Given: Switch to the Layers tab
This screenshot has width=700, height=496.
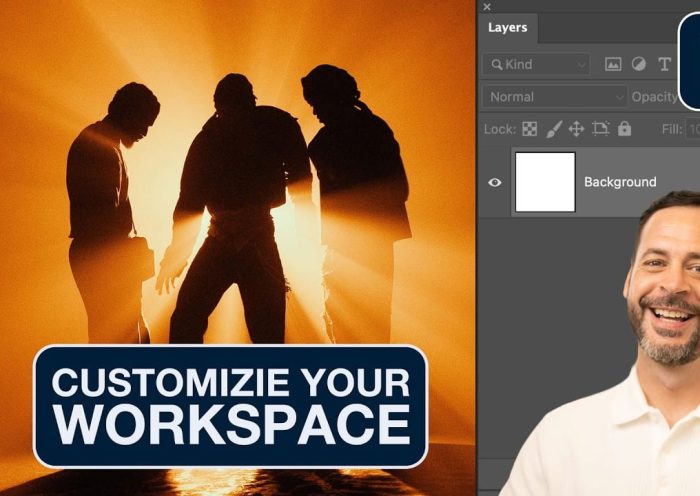Looking at the screenshot, I should pos(507,28).
